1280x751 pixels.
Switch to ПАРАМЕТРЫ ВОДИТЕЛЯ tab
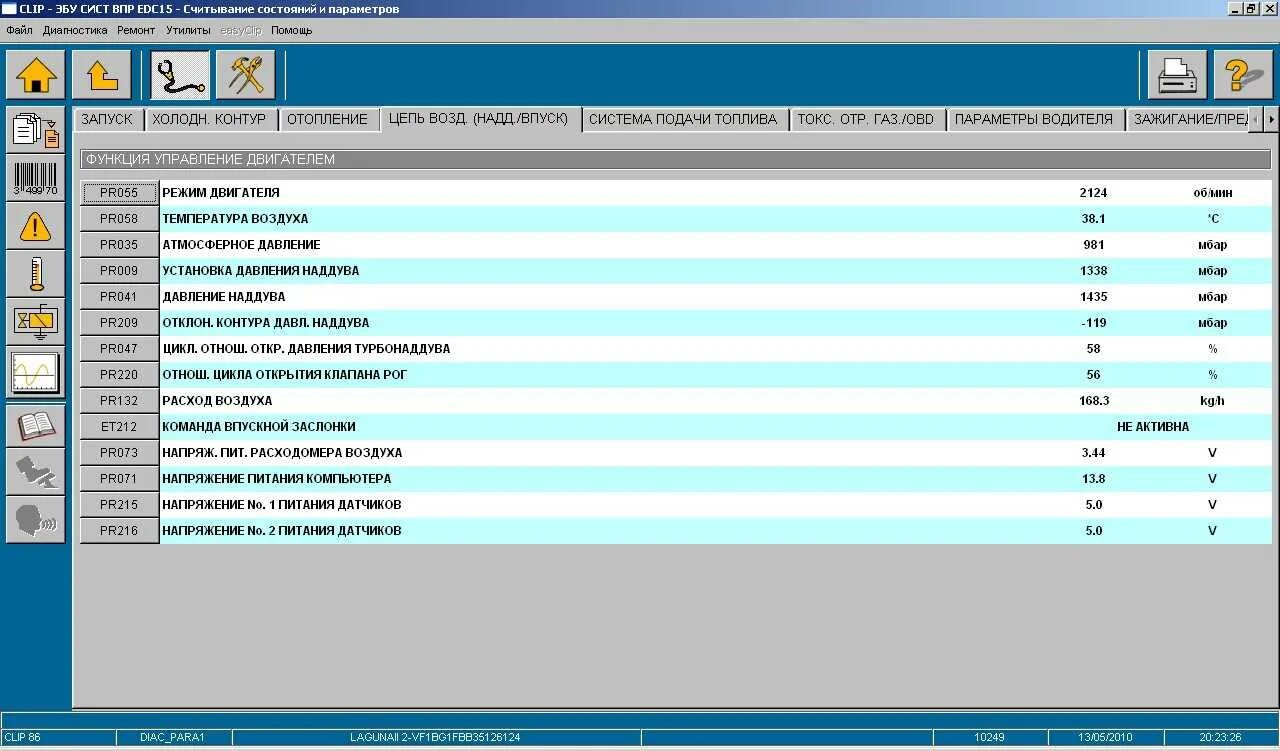(x=1034, y=119)
